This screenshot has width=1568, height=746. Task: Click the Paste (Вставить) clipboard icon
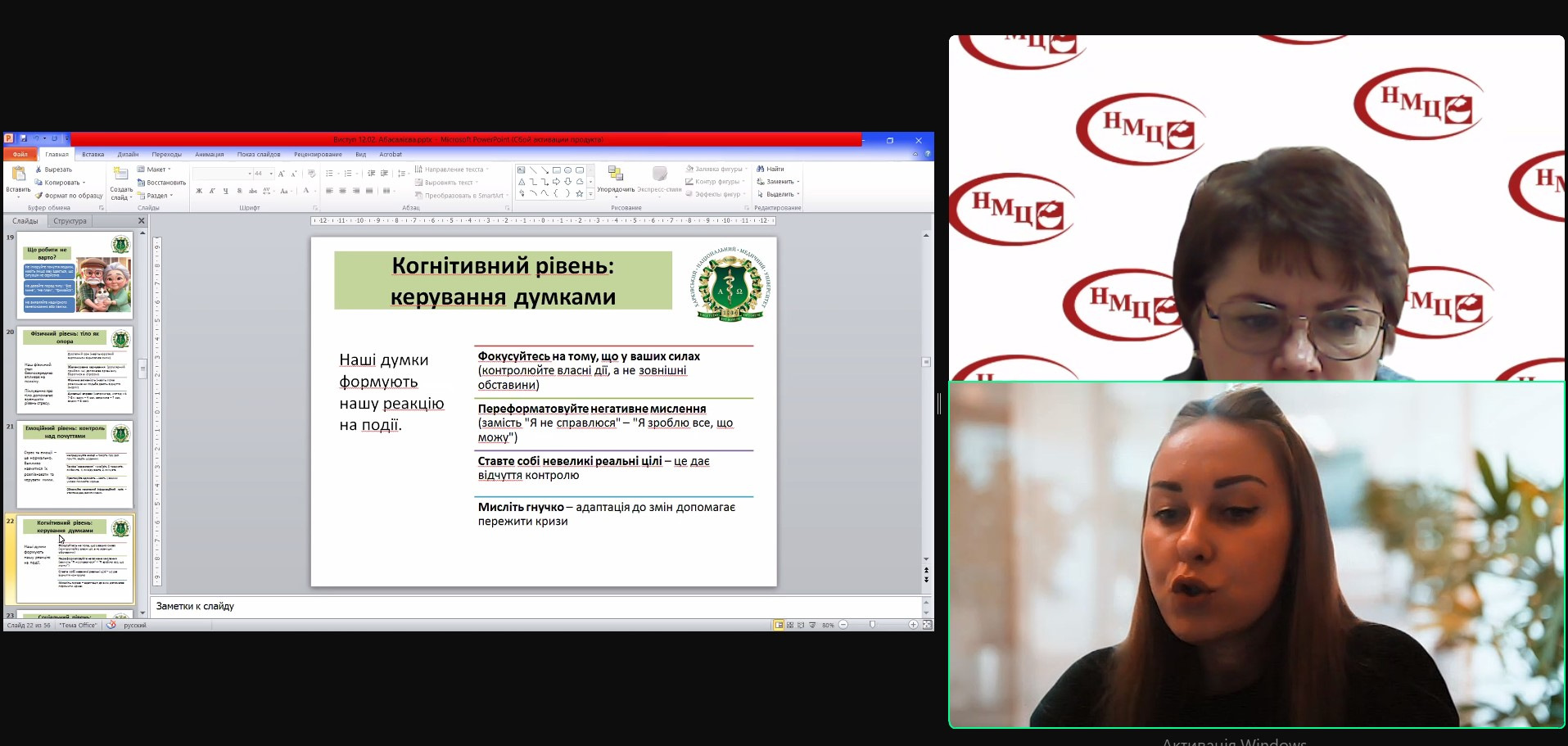coord(18,174)
